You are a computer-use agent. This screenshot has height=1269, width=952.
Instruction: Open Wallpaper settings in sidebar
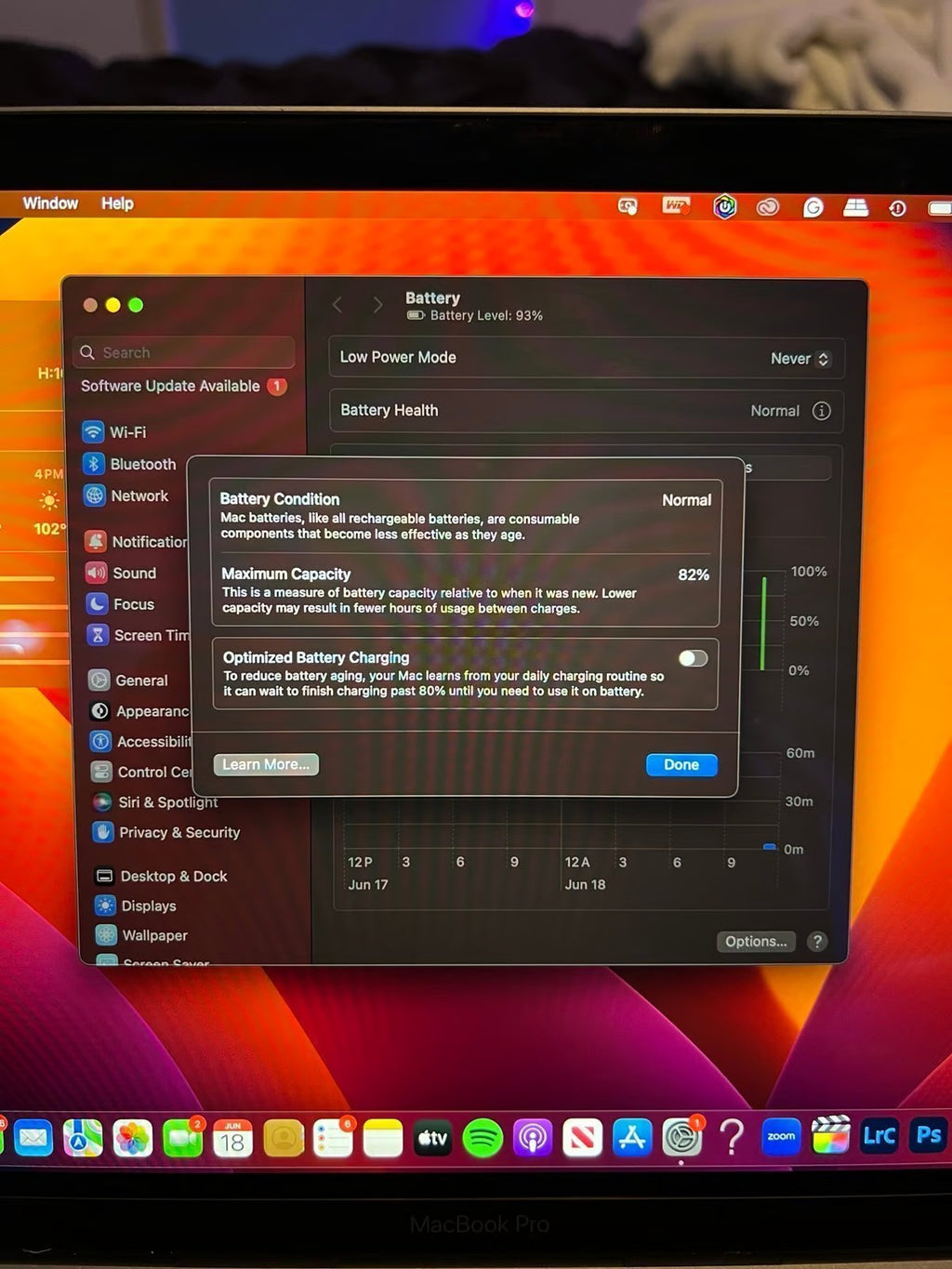pyautogui.click(x=153, y=935)
